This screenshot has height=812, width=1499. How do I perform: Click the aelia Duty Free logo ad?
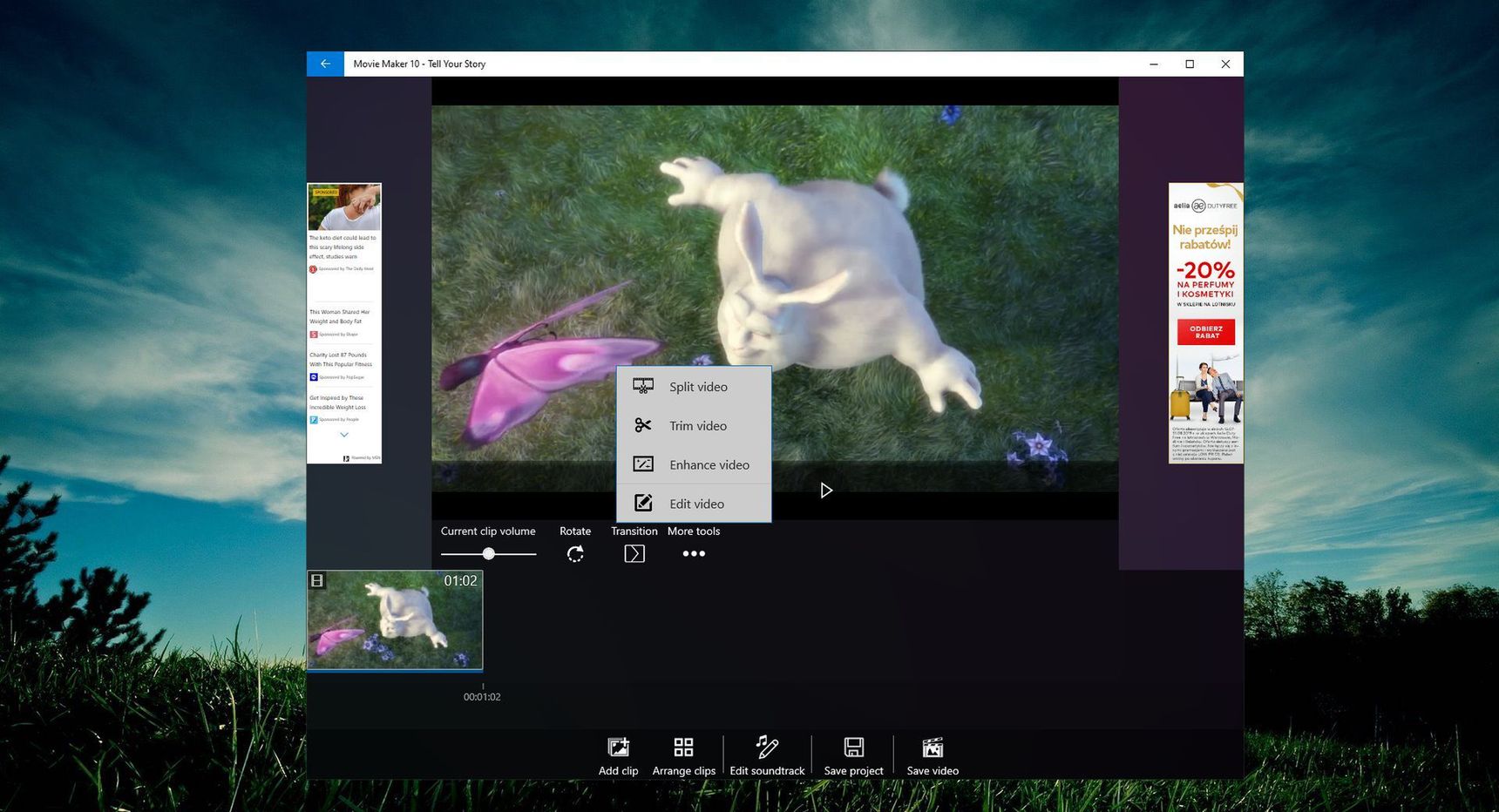click(x=1205, y=206)
